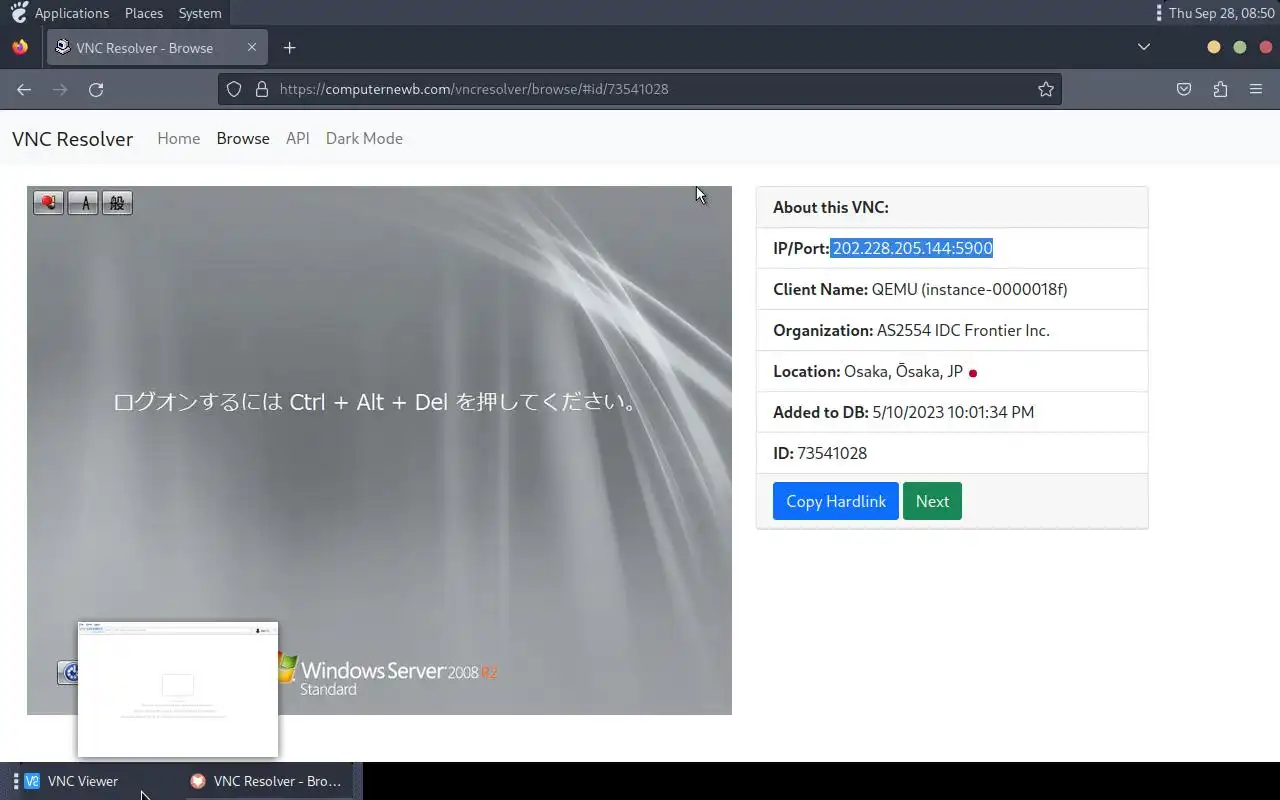This screenshot has height=800, width=1280.
Task: Click the Copy Hardlink button
Action: pos(836,501)
